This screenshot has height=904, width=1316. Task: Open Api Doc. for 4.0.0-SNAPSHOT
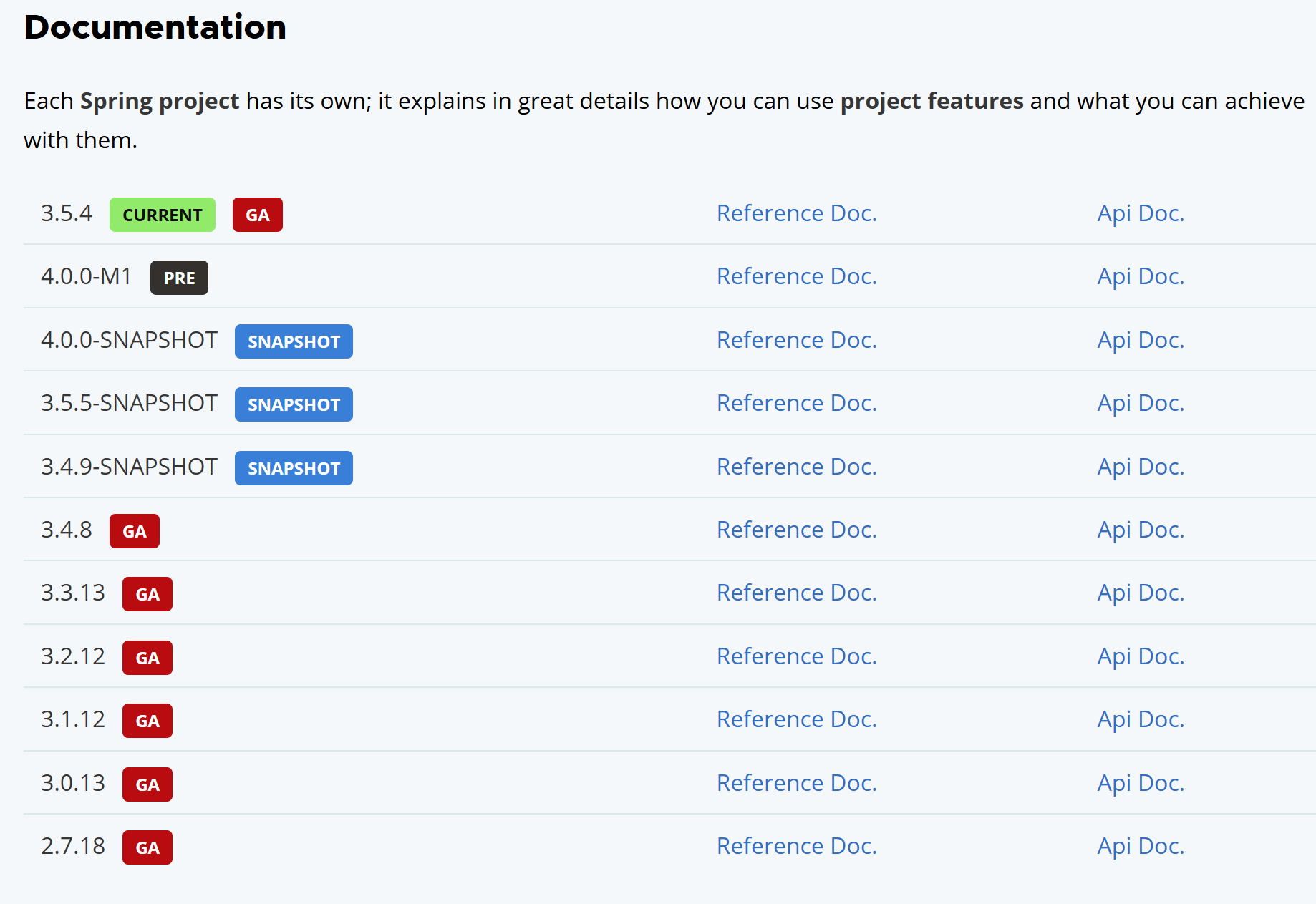[1141, 340]
